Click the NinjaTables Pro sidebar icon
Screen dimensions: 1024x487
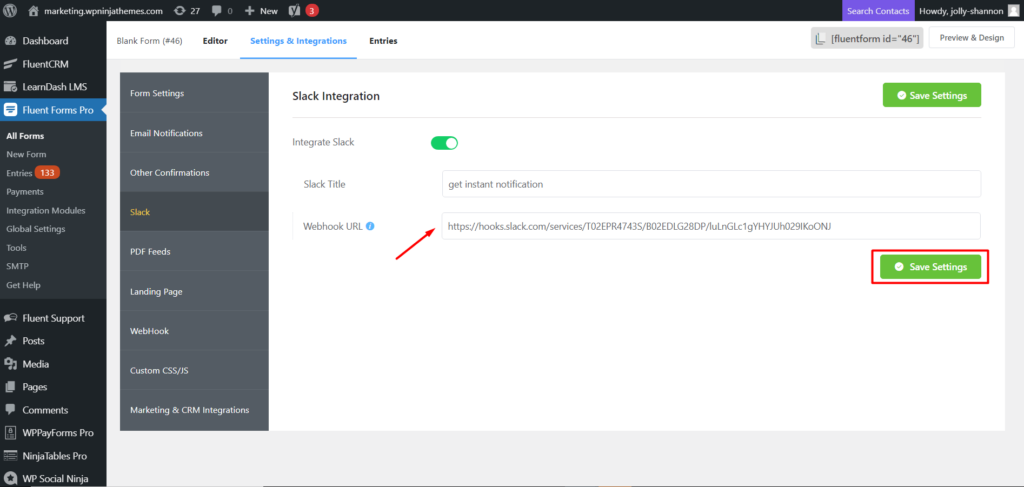[10, 456]
